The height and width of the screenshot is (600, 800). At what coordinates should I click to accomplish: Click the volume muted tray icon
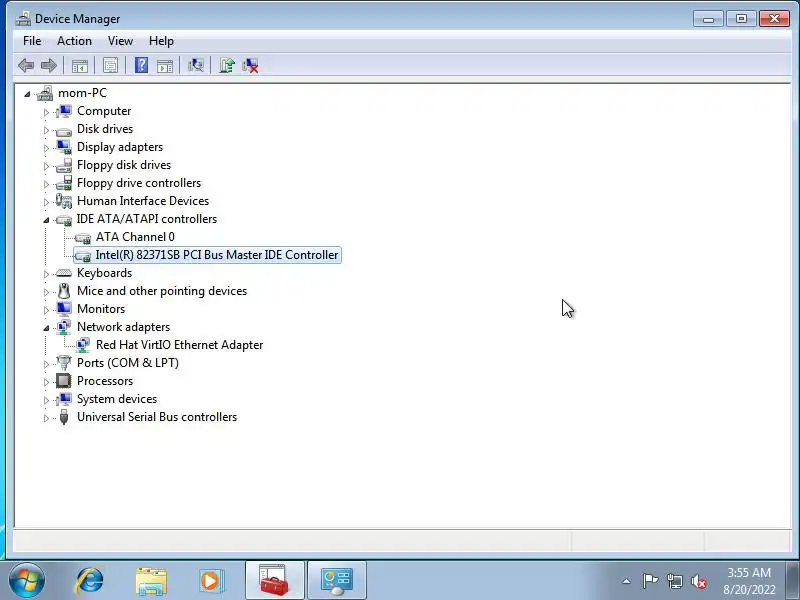pos(698,581)
